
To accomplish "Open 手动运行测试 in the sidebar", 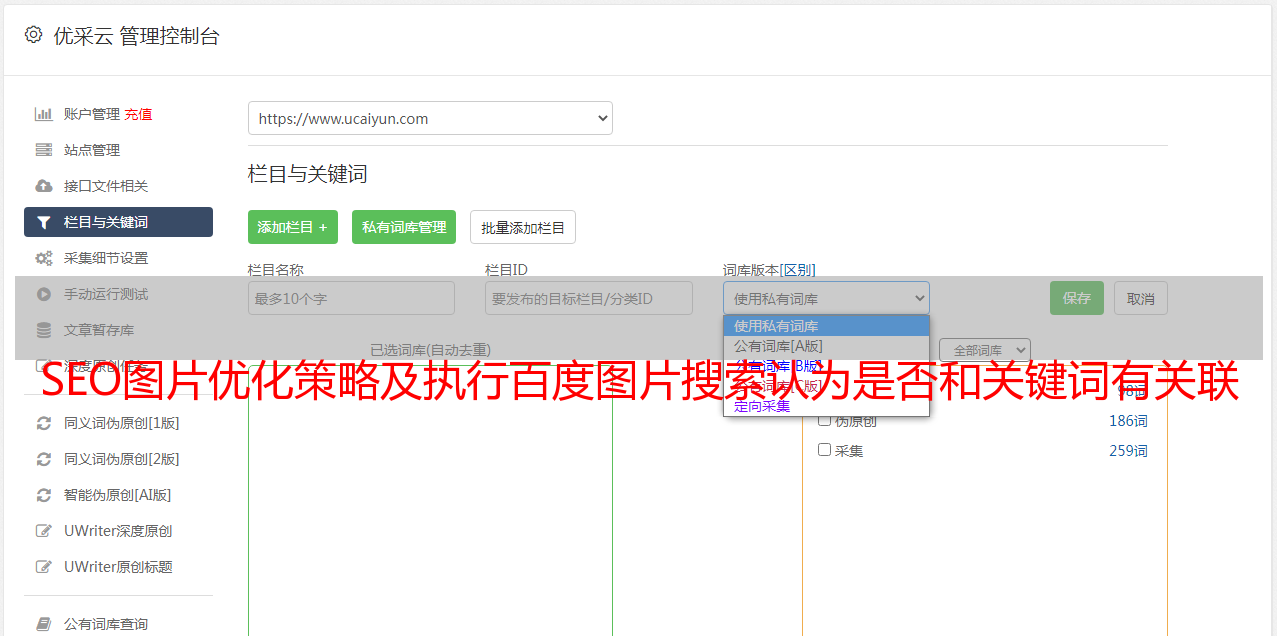I will (106, 294).
